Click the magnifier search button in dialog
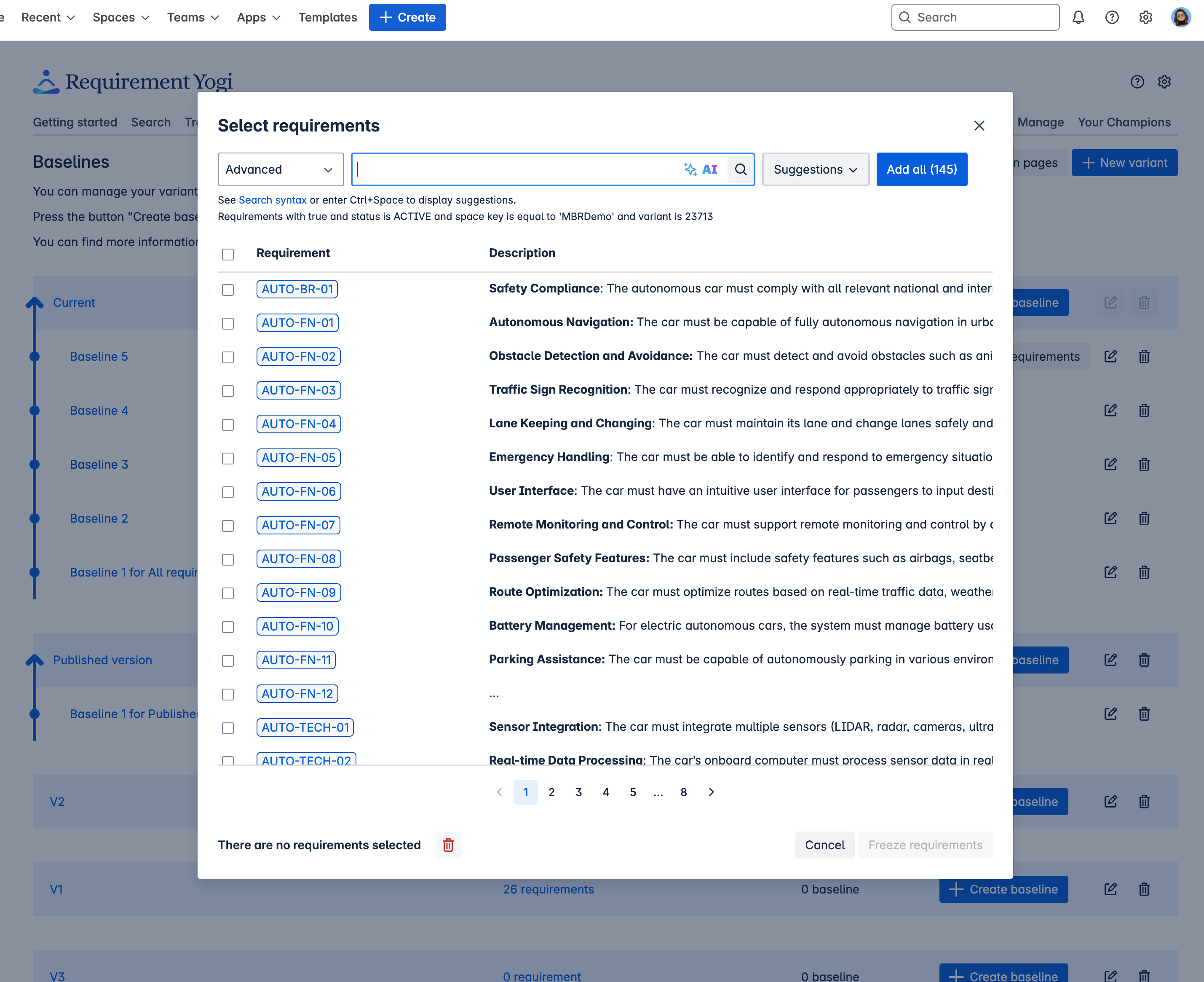The height and width of the screenshot is (982, 1204). pyautogui.click(x=741, y=169)
